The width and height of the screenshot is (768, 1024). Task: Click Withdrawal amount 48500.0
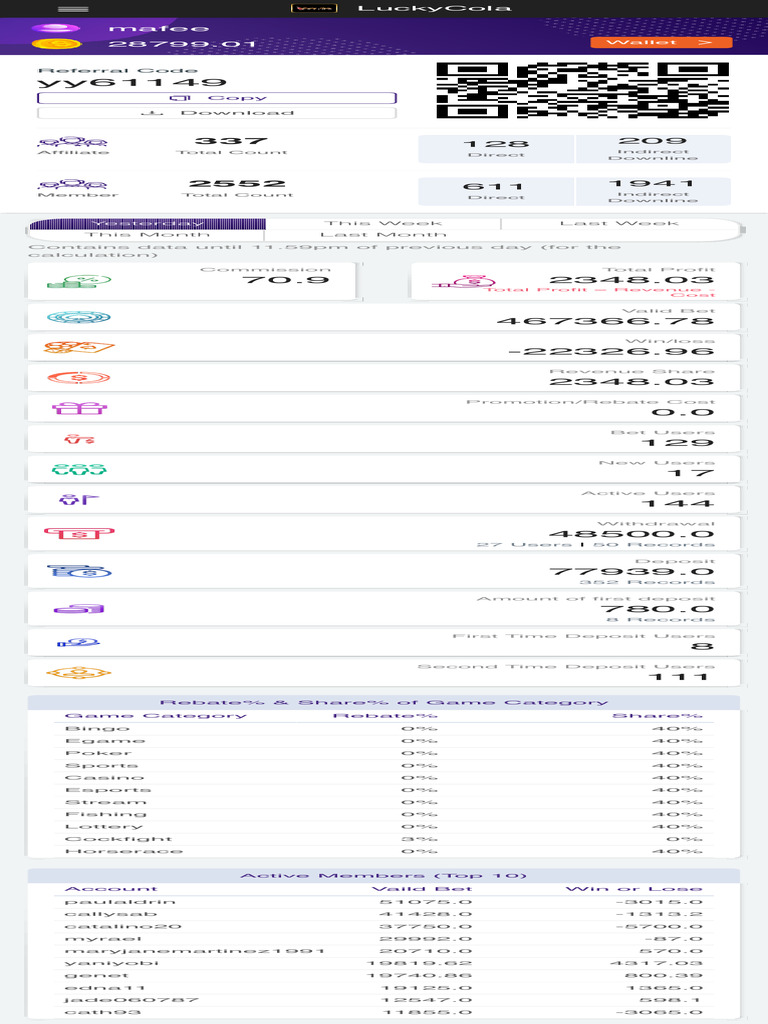click(x=631, y=534)
